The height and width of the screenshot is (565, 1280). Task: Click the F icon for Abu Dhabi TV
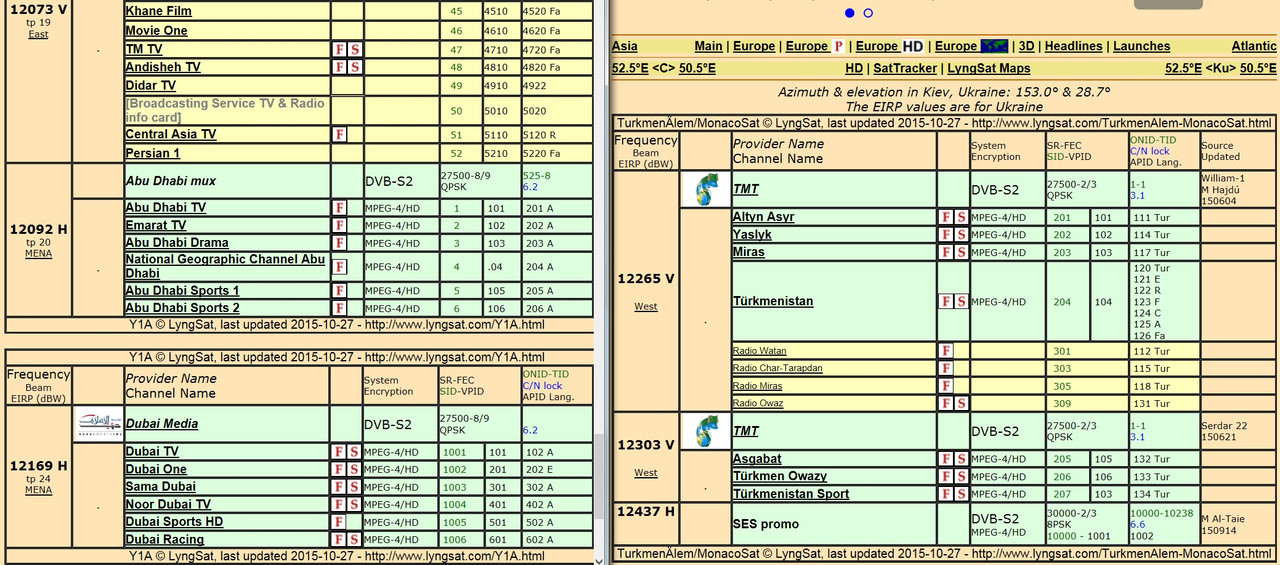tap(340, 208)
